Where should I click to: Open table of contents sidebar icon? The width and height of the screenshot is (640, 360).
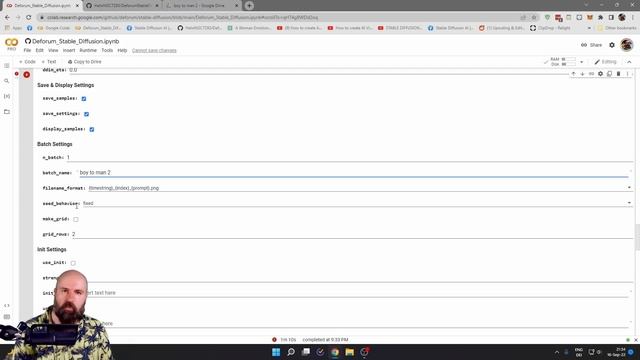click(x=7, y=66)
